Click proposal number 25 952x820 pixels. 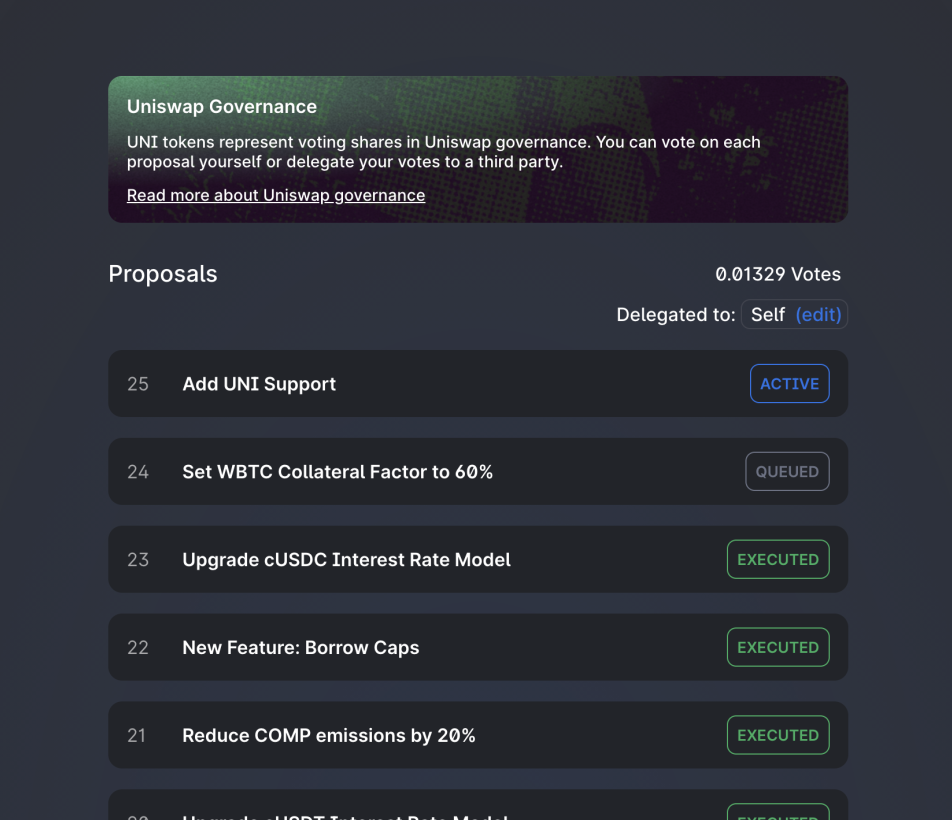[138, 384]
